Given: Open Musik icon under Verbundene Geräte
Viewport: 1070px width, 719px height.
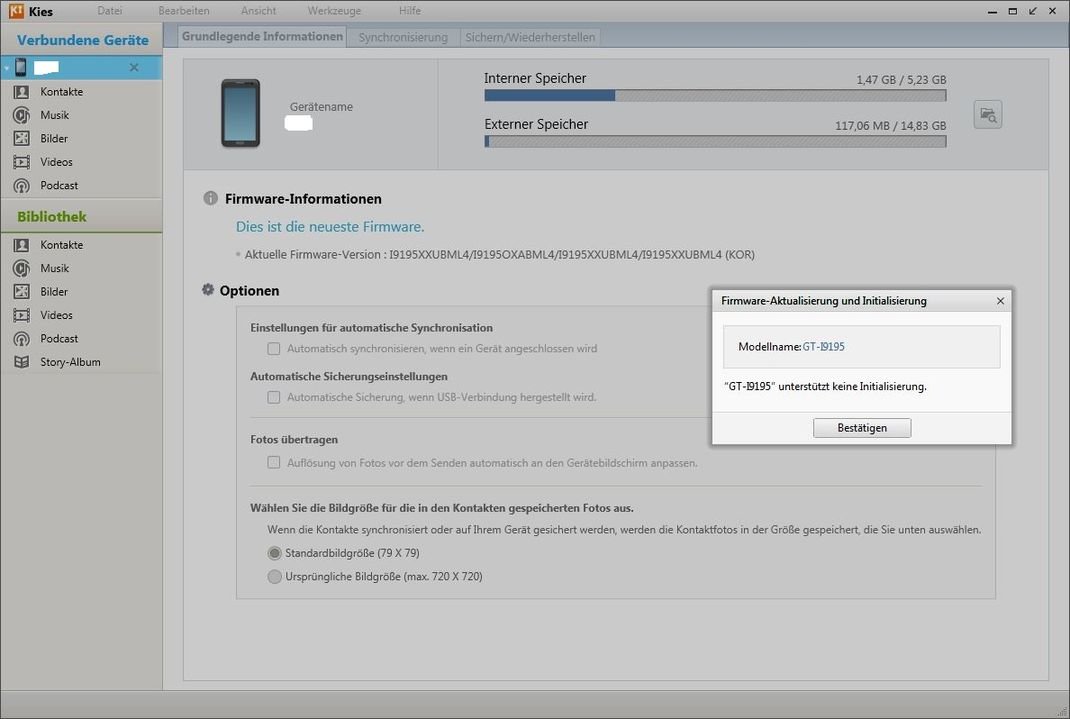Looking at the screenshot, I should tap(22, 115).
